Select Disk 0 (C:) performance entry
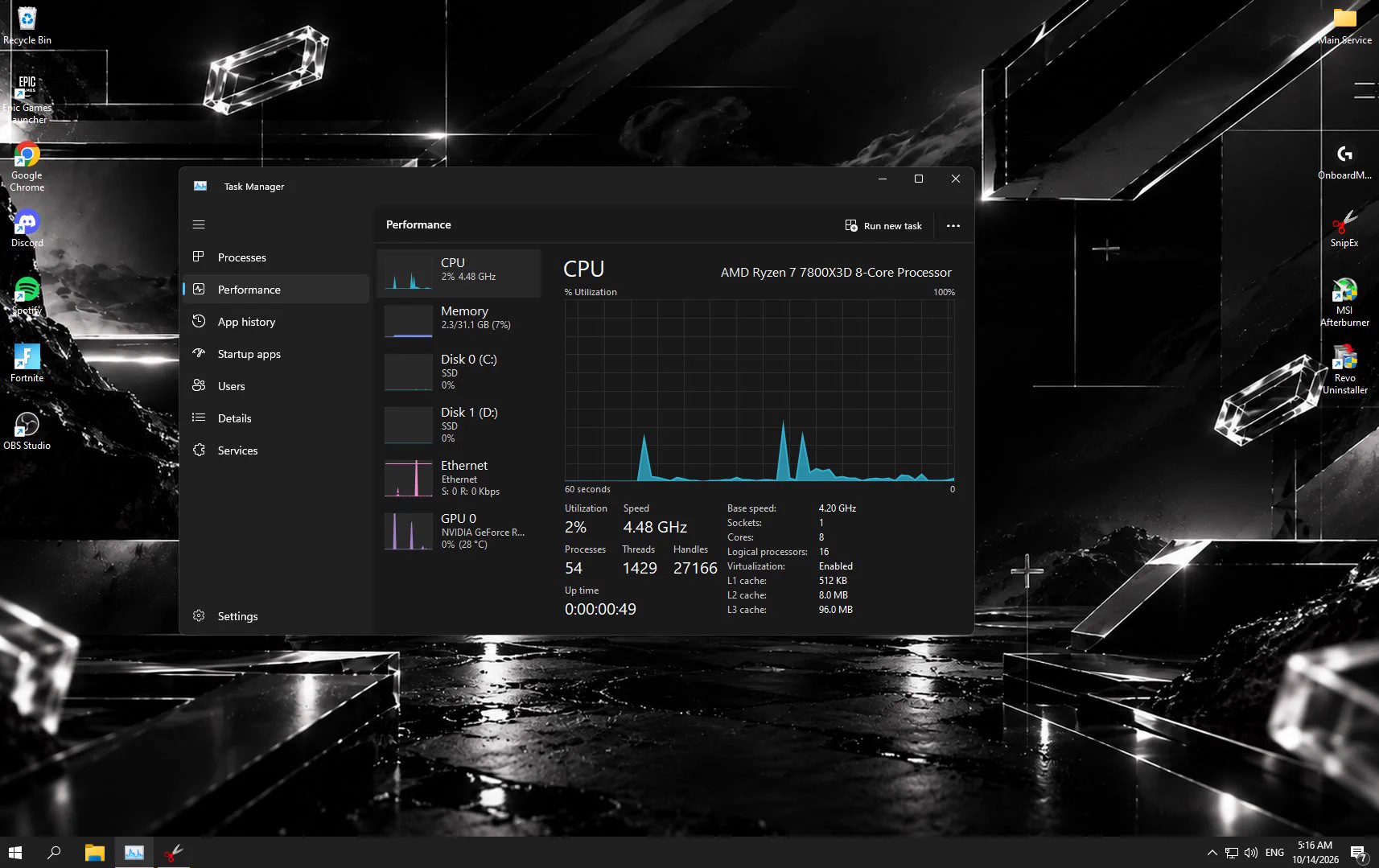 (459, 372)
